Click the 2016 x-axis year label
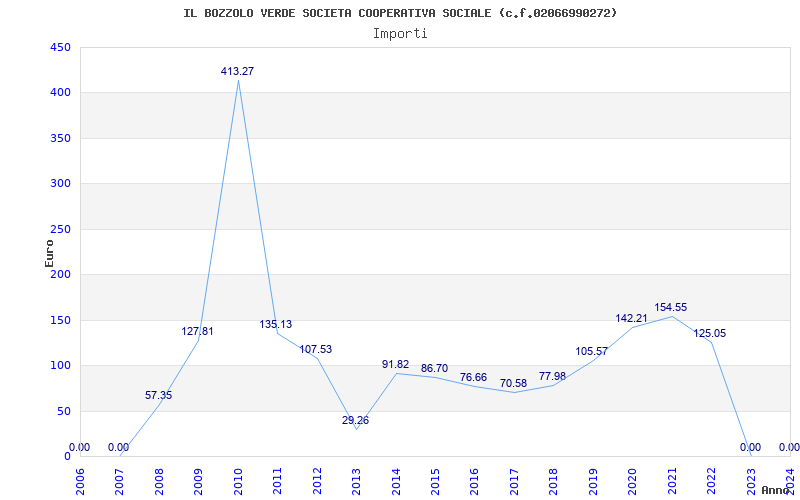Screen dimensions: 800x500 (474, 481)
